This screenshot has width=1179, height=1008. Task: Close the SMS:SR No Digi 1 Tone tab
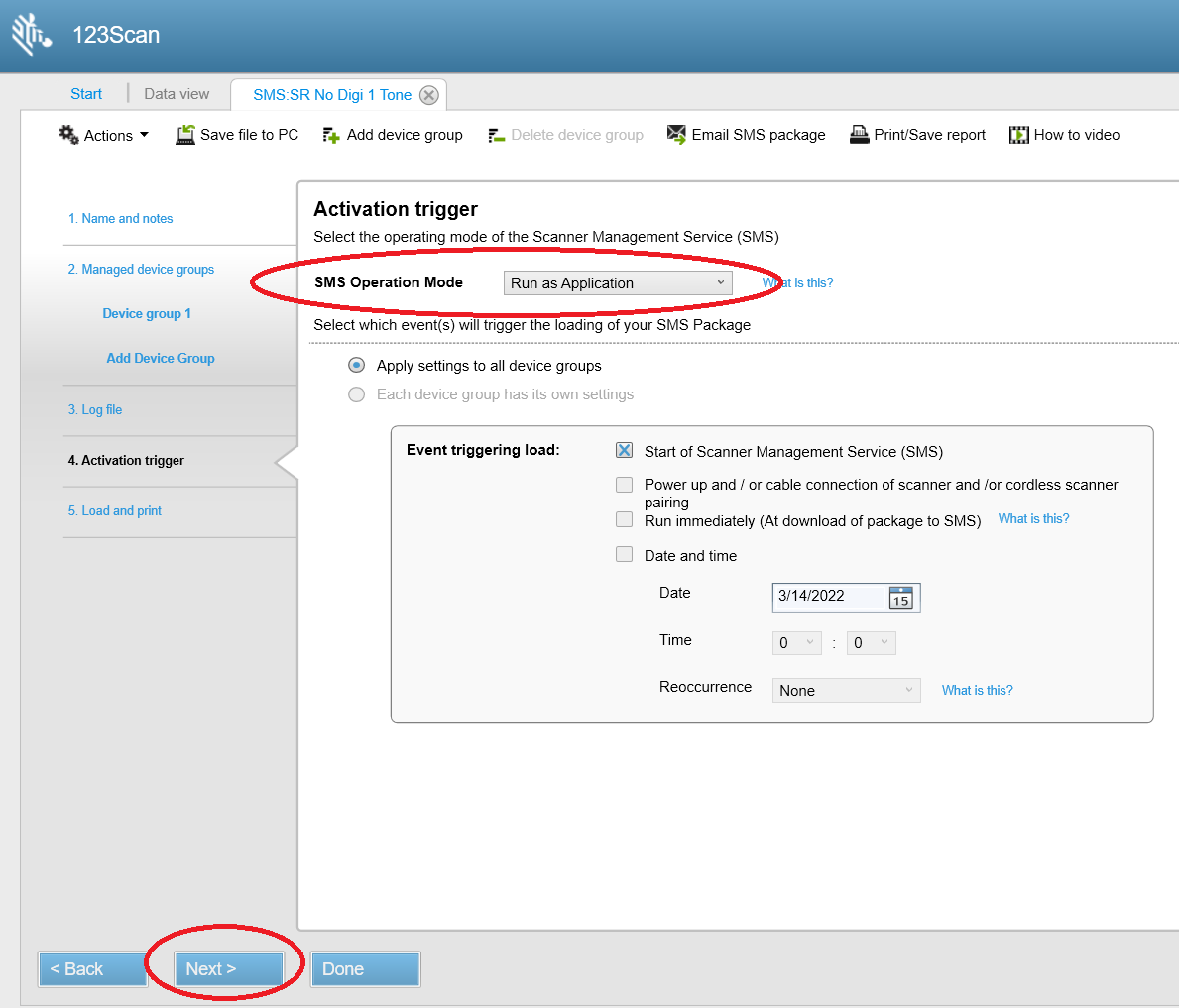(428, 94)
